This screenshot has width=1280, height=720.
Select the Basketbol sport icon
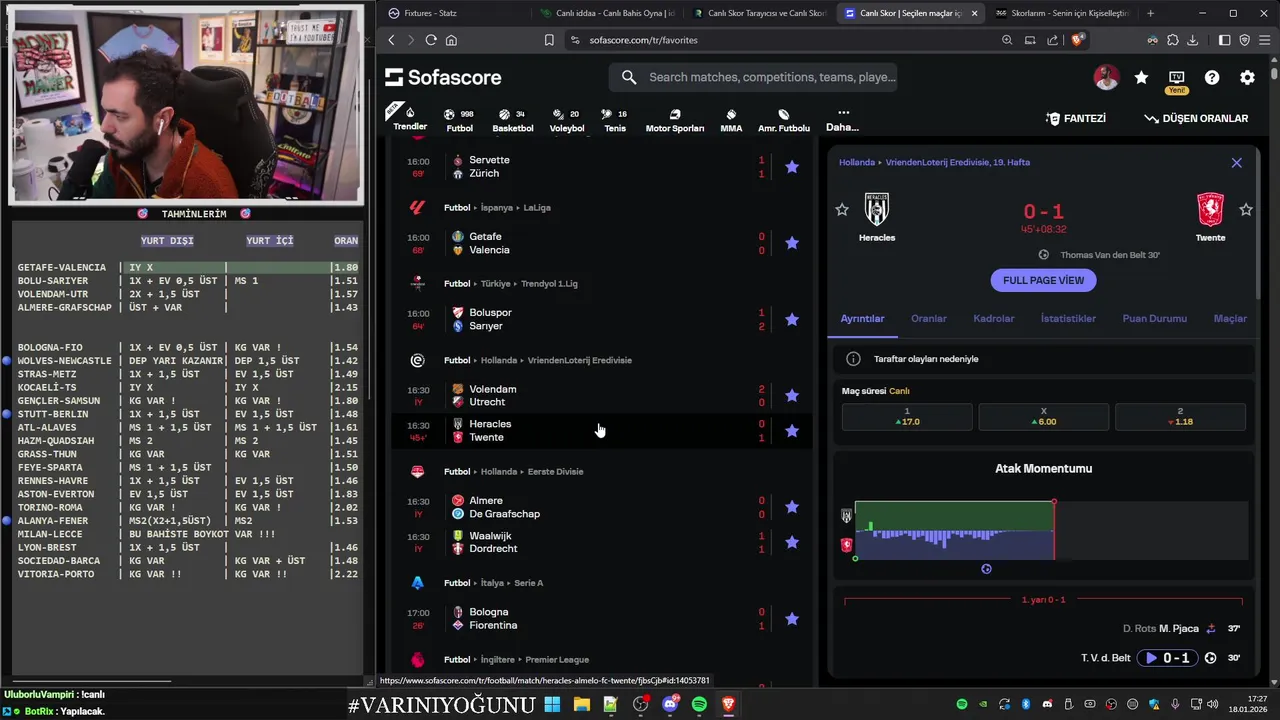pyautogui.click(x=512, y=120)
